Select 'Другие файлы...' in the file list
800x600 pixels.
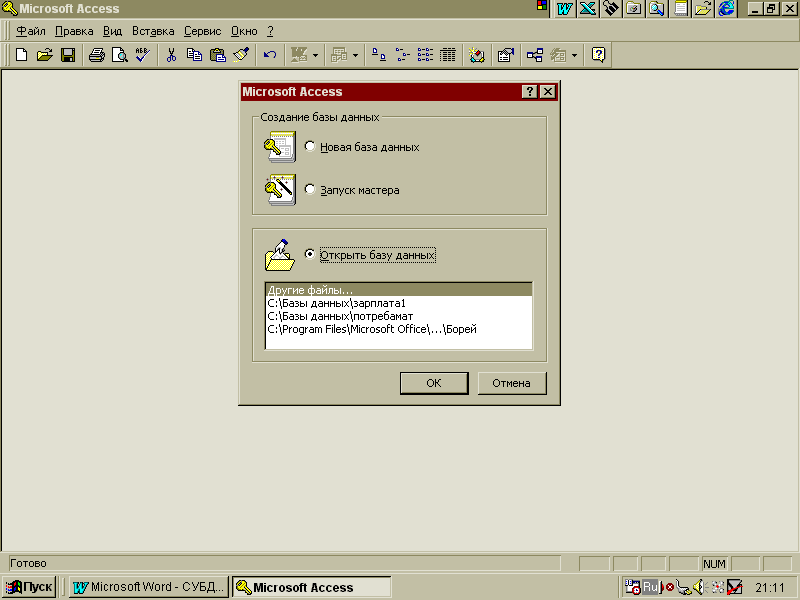click(x=398, y=290)
